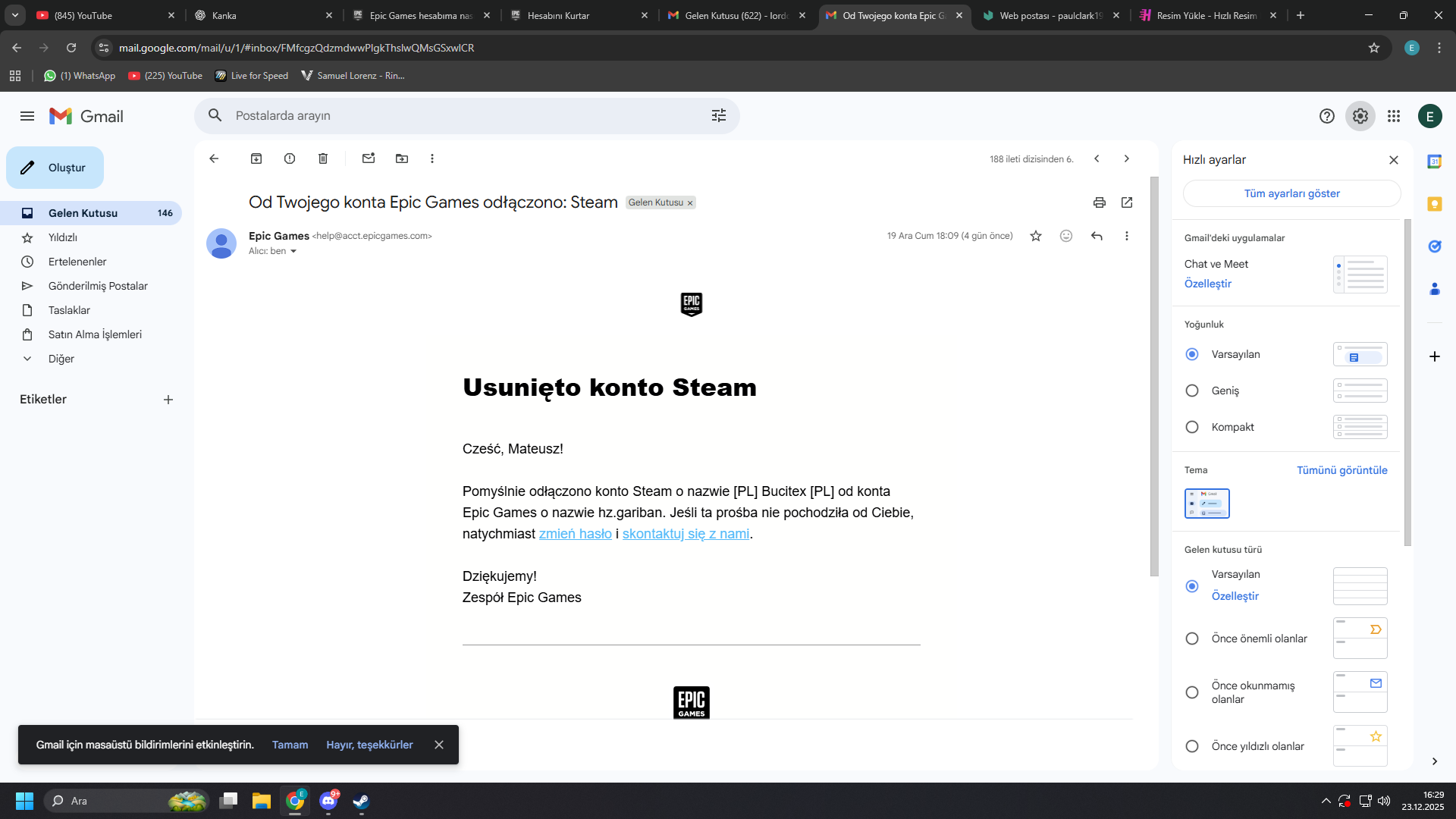Click Özelleştir under Chat ve Meet
The height and width of the screenshot is (819, 1456).
tap(1208, 284)
